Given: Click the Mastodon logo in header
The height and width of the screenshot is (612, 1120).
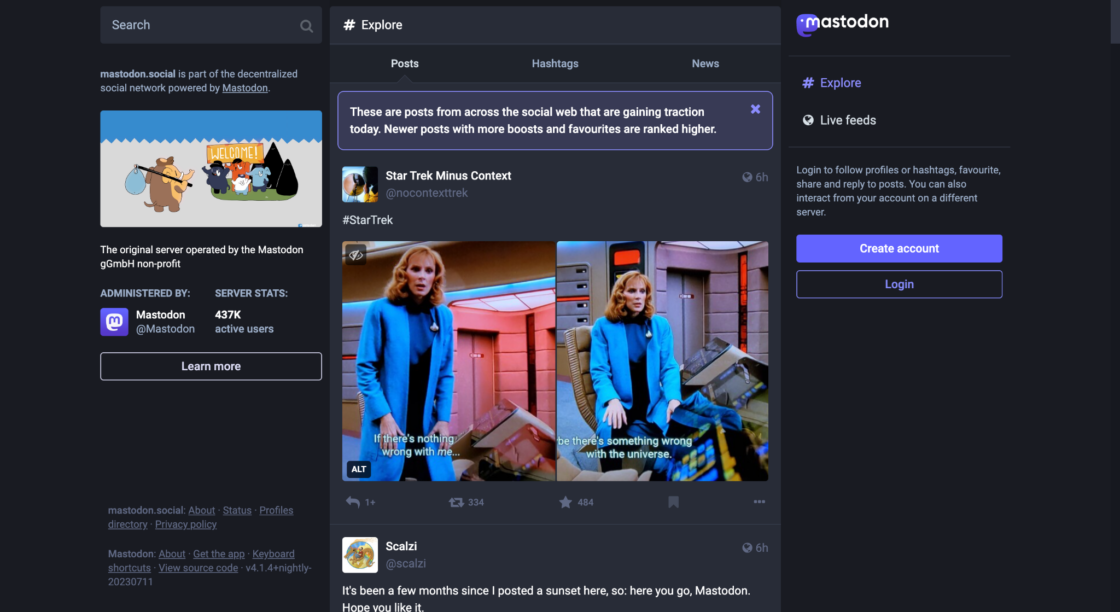Looking at the screenshot, I should tap(843, 23).
